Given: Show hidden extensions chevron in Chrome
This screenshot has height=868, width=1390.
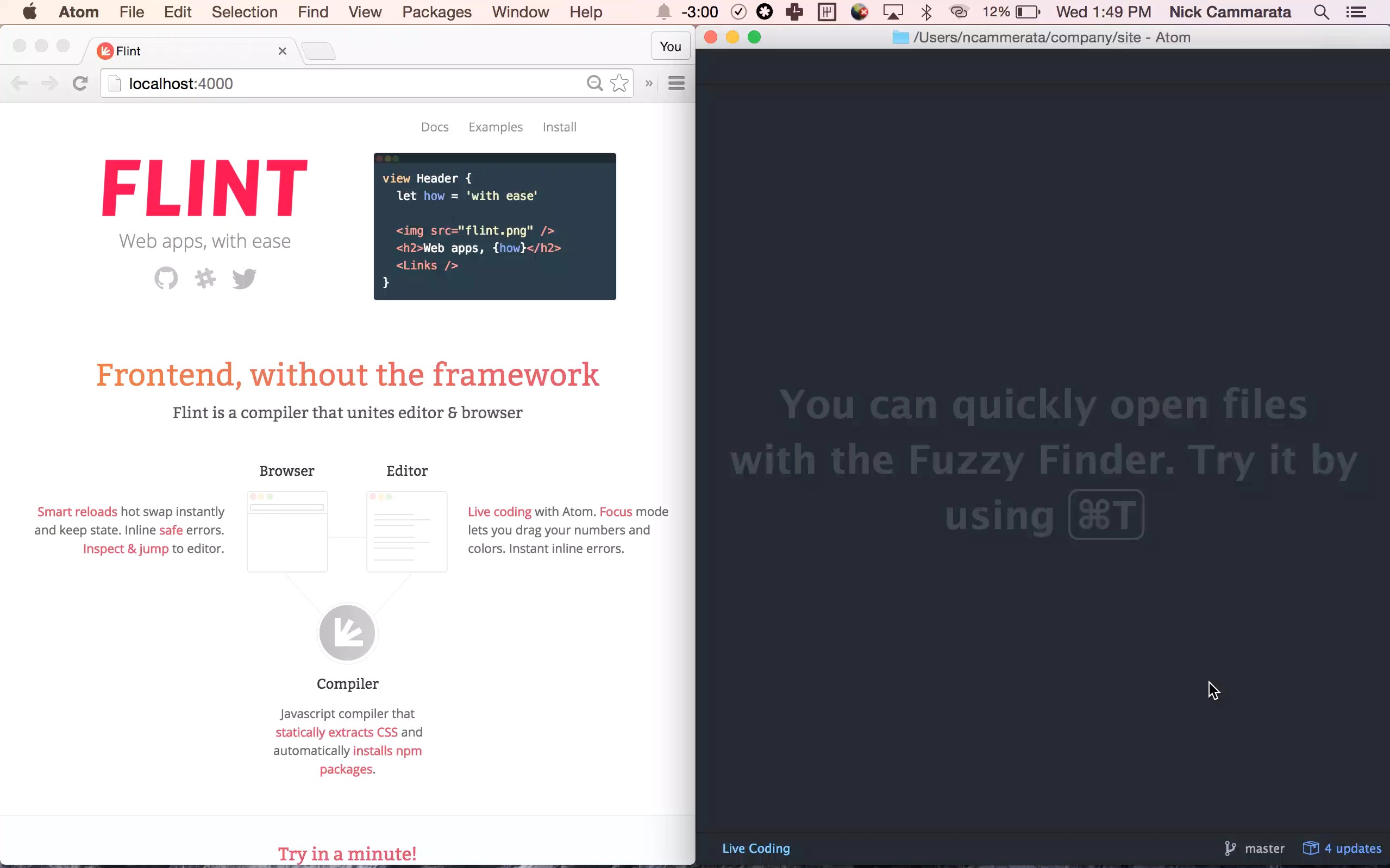Looking at the screenshot, I should coord(649,83).
